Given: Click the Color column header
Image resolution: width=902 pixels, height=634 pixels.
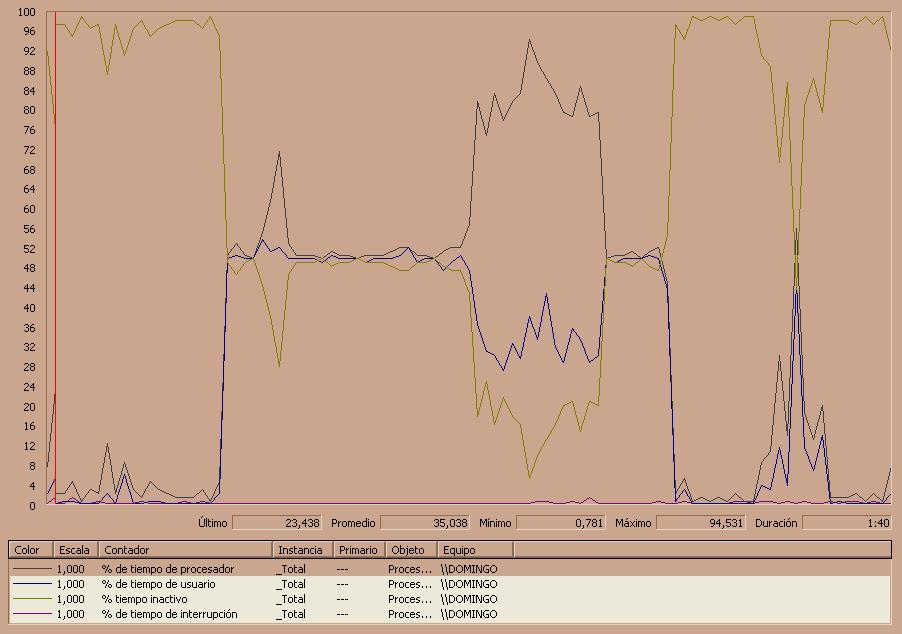Looking at the screenshot, I should [31, 549].
